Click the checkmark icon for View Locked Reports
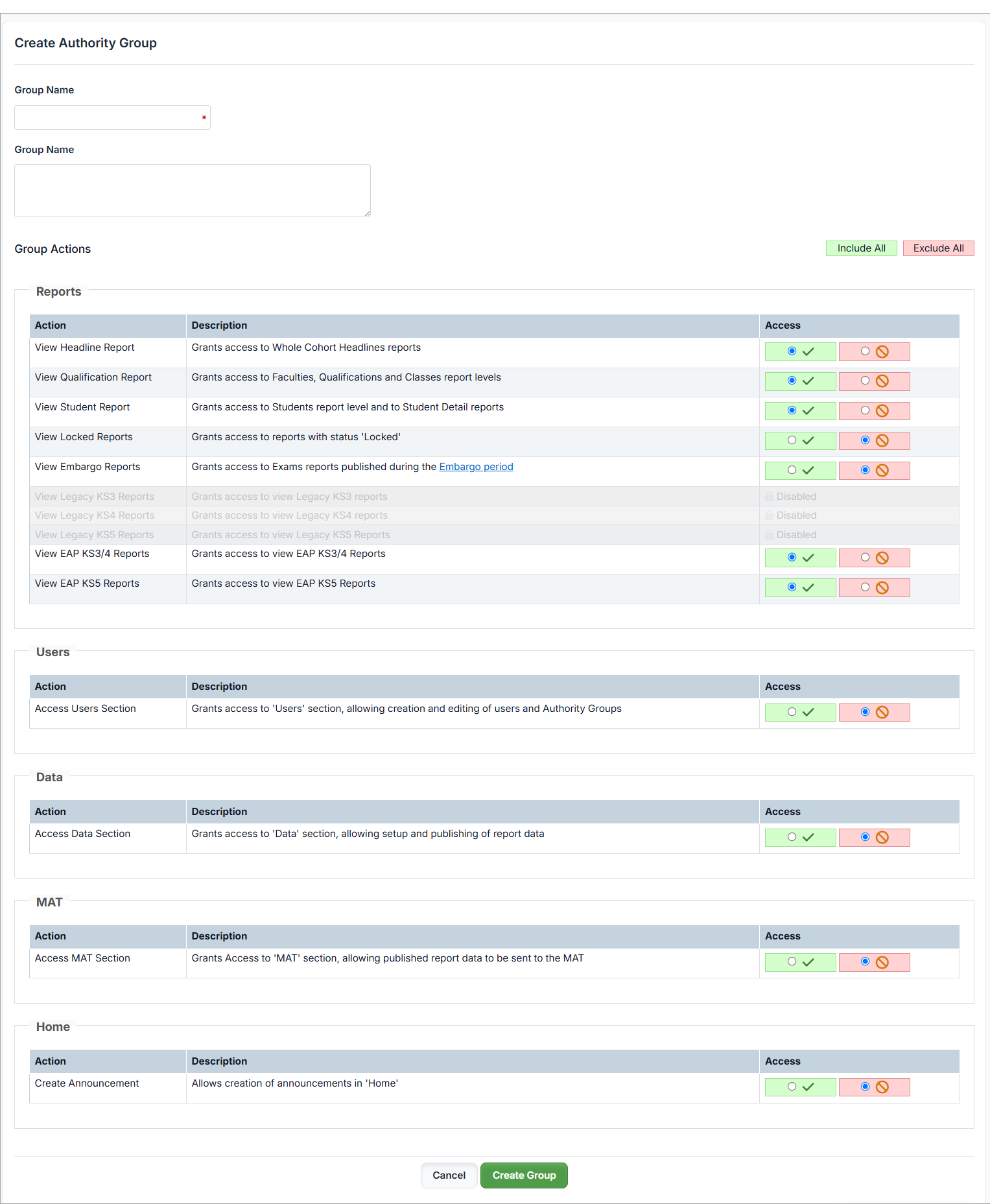This screenshot has height=1204, width=990. click(808, 441)
